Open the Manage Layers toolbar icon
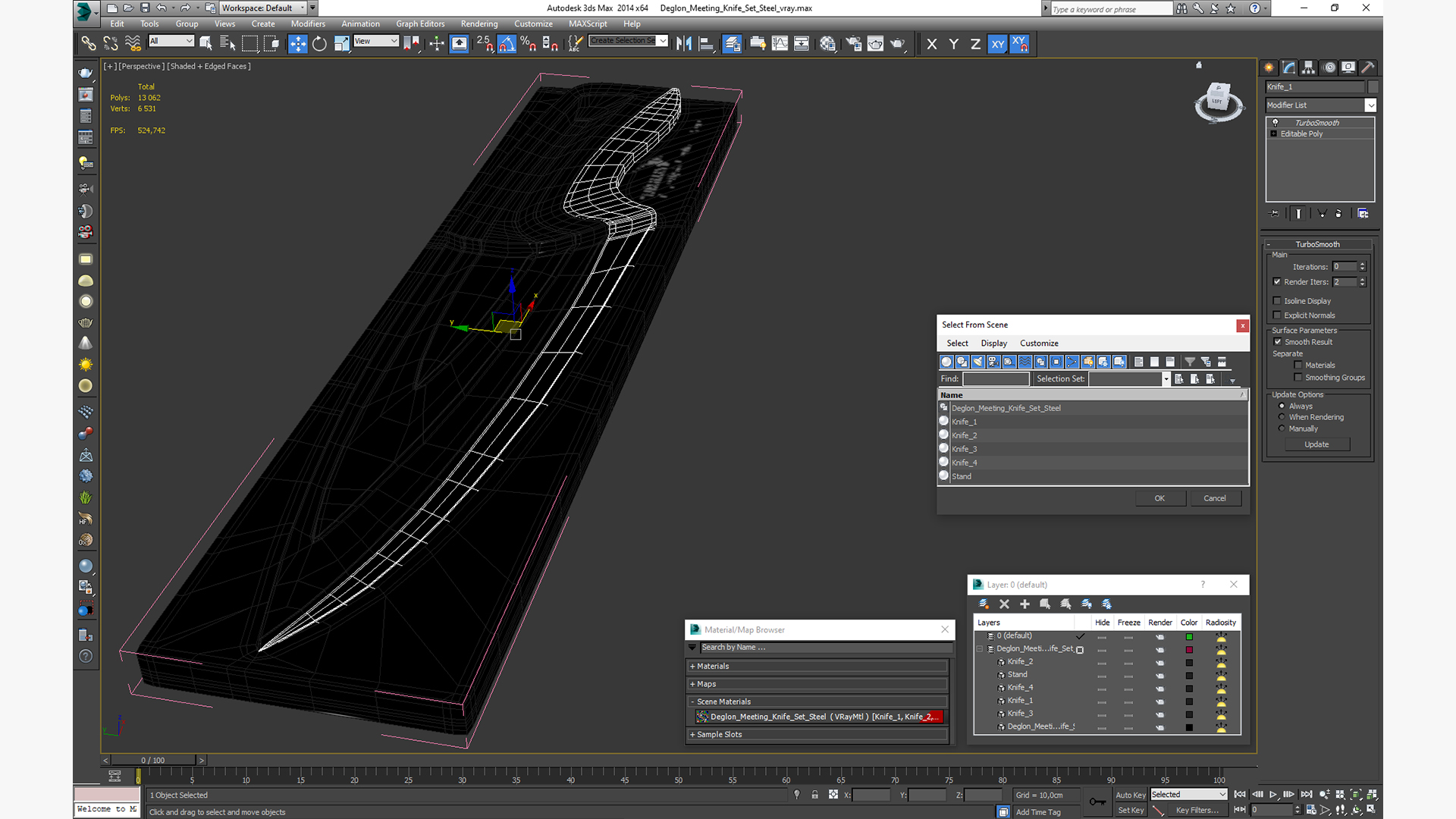 coord(732,44)
